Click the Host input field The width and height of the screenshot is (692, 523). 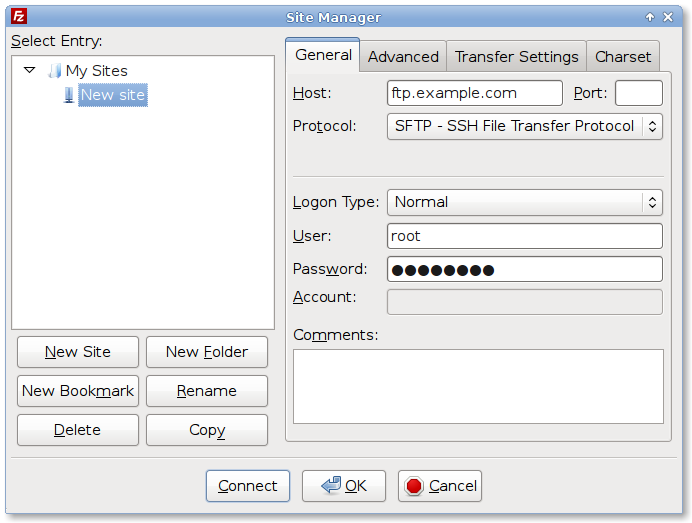[474, 93]
